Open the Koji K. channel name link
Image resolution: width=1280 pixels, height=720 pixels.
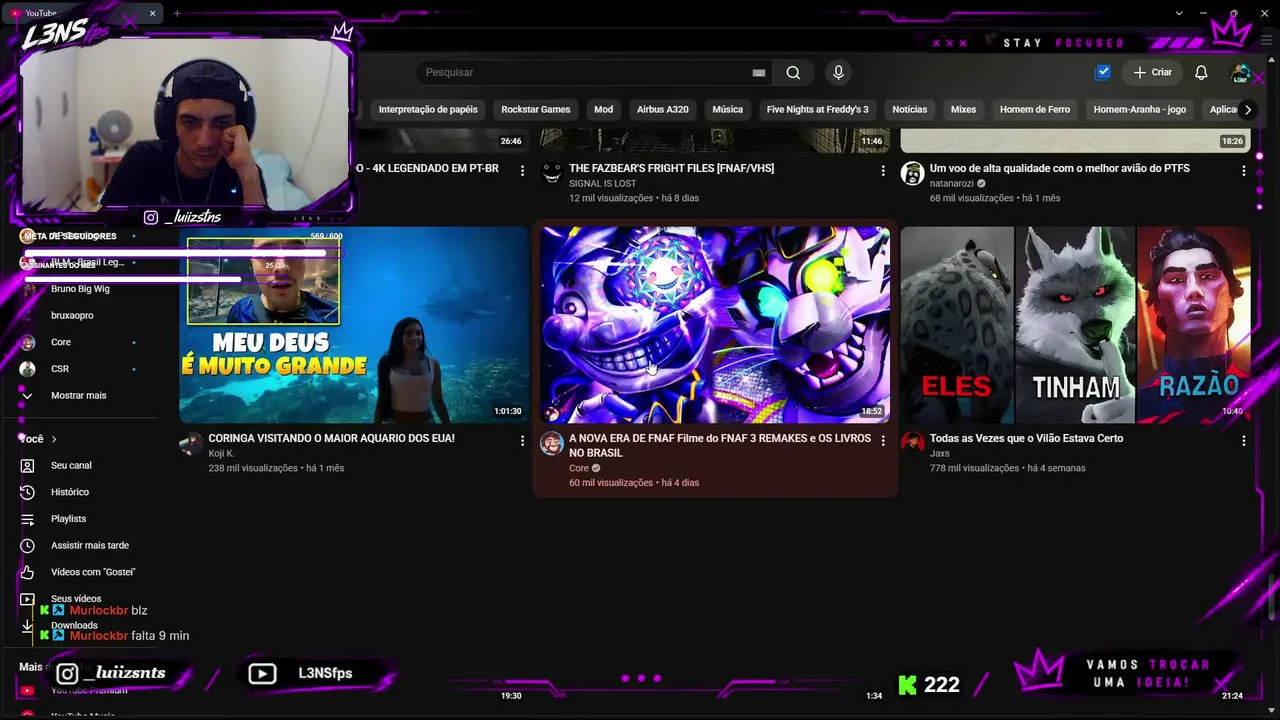(221, 453)
